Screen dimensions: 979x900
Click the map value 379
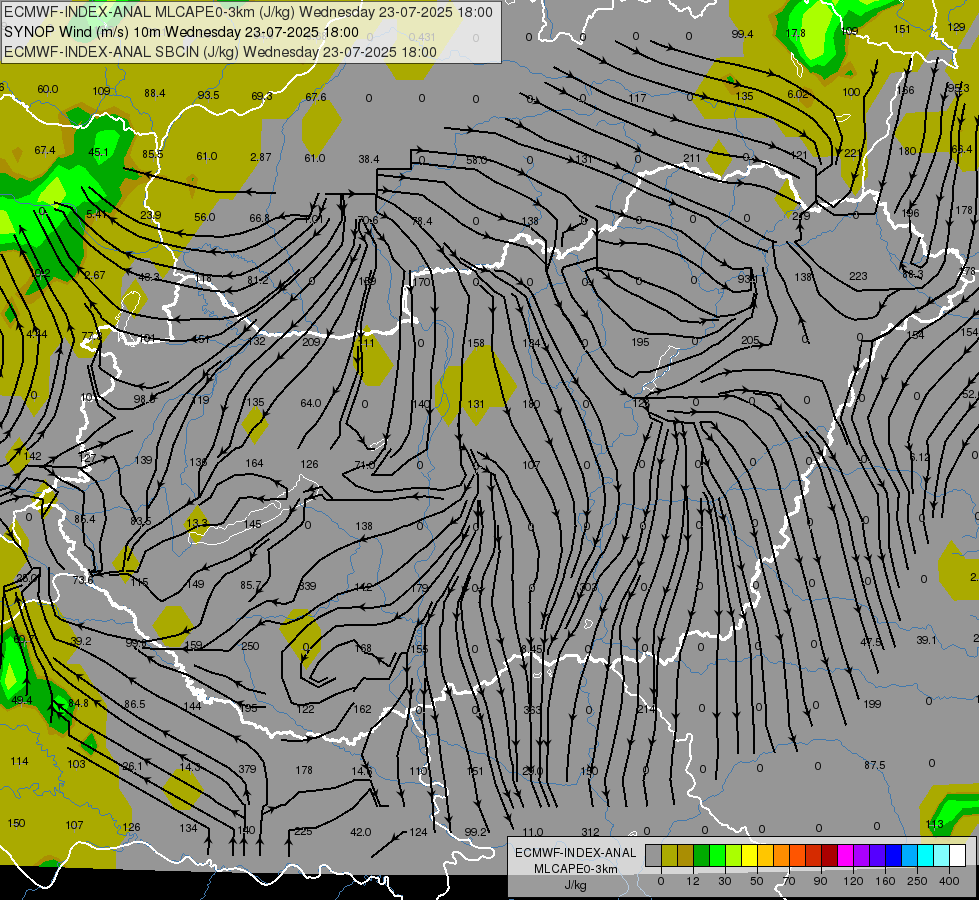click(247, 769)
